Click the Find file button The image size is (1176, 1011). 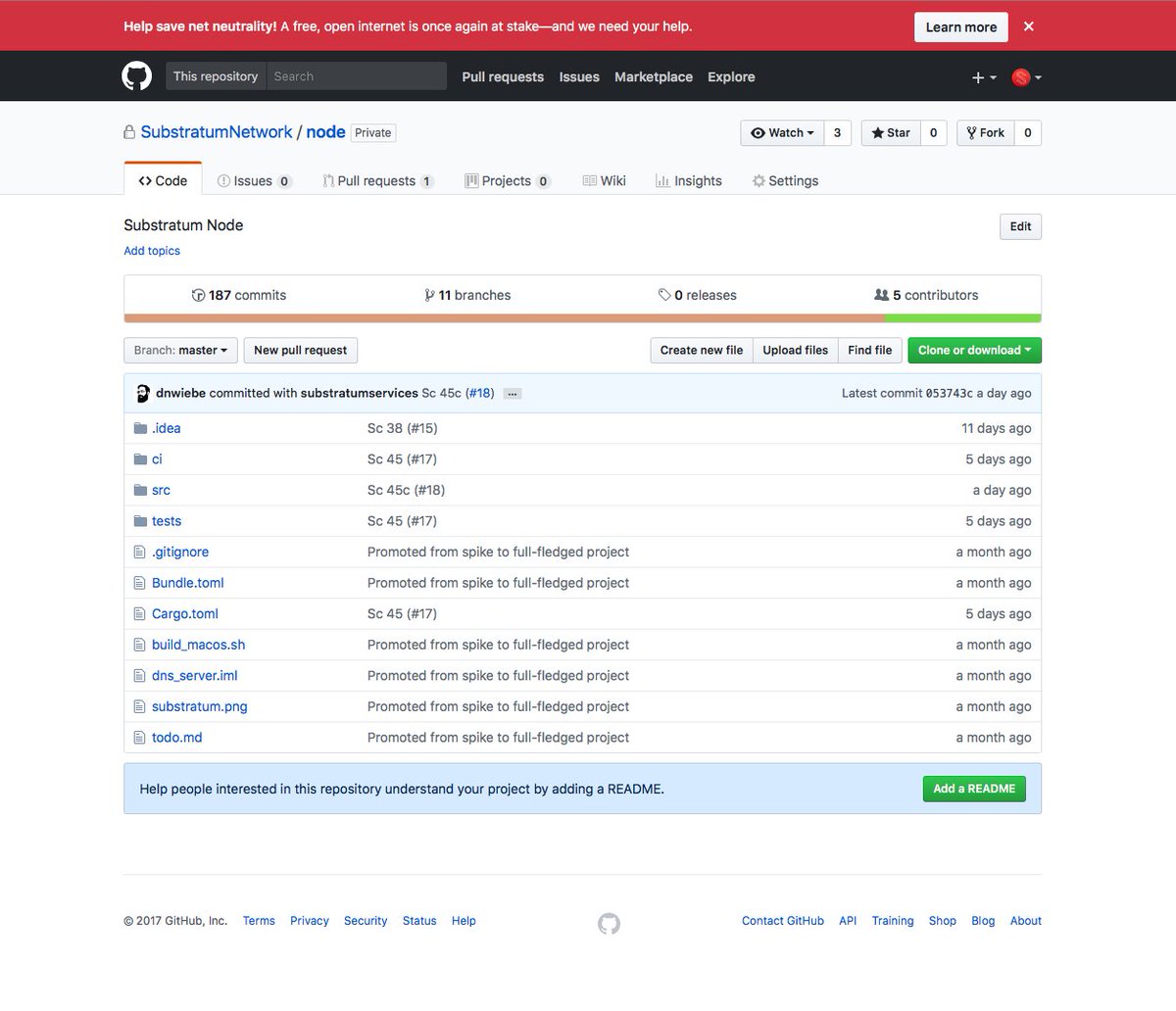pos(870,351)
